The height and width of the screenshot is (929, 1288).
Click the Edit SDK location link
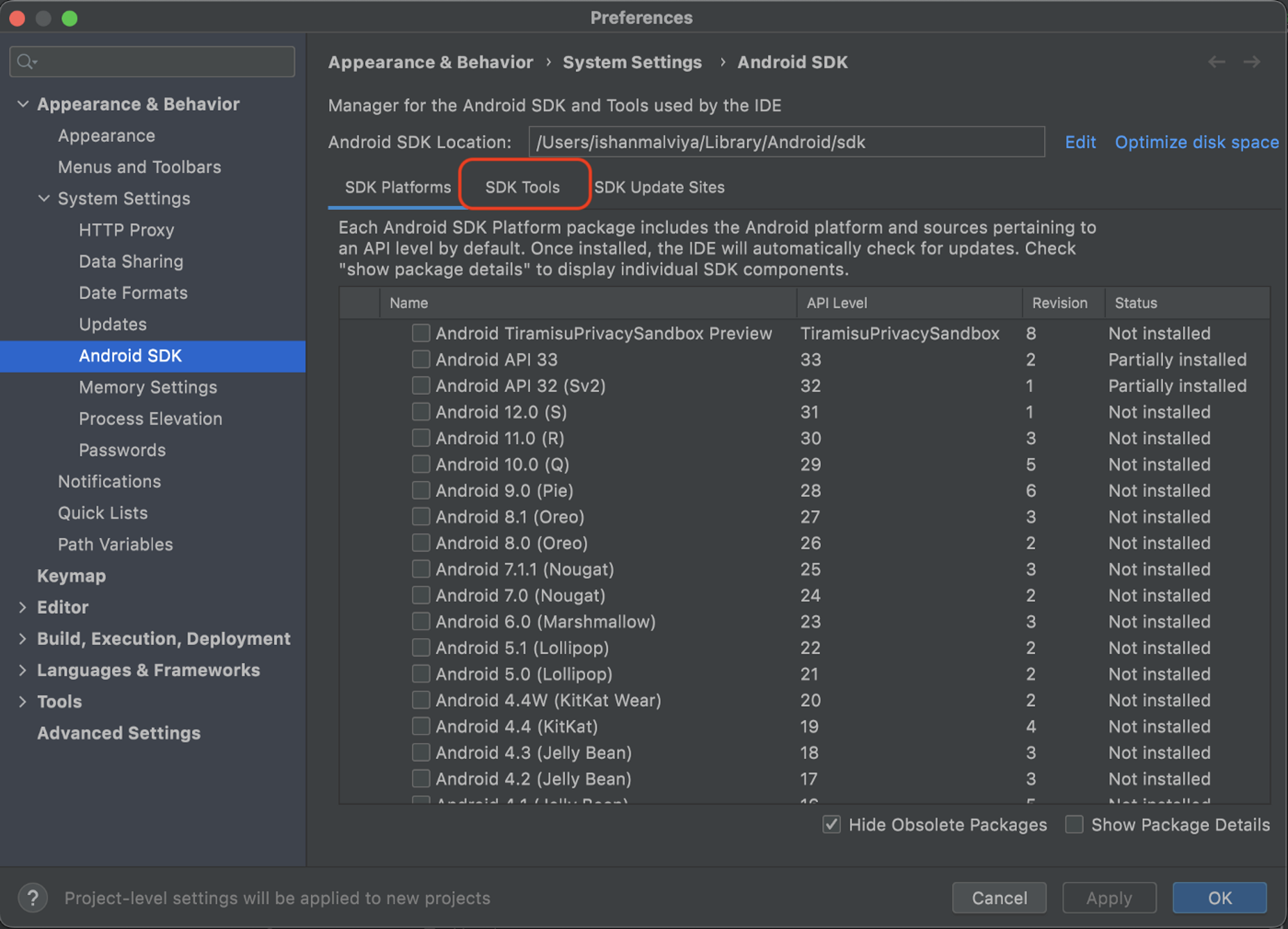tap(1080, 142)
